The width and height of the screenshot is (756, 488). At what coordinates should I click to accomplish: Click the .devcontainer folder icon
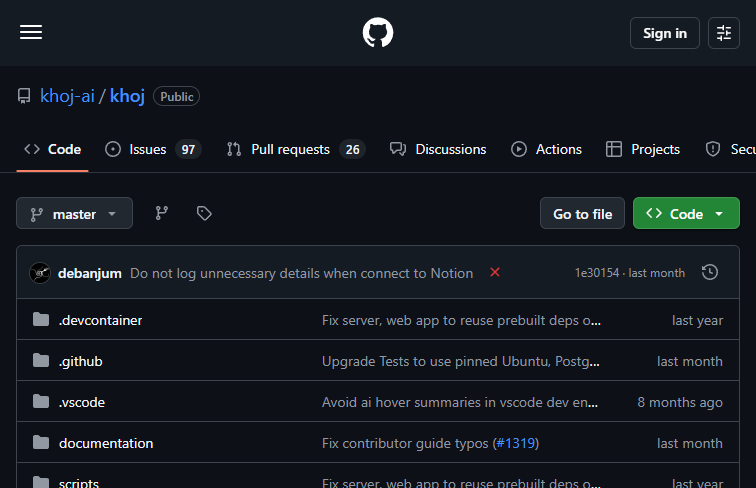point(41,319)
